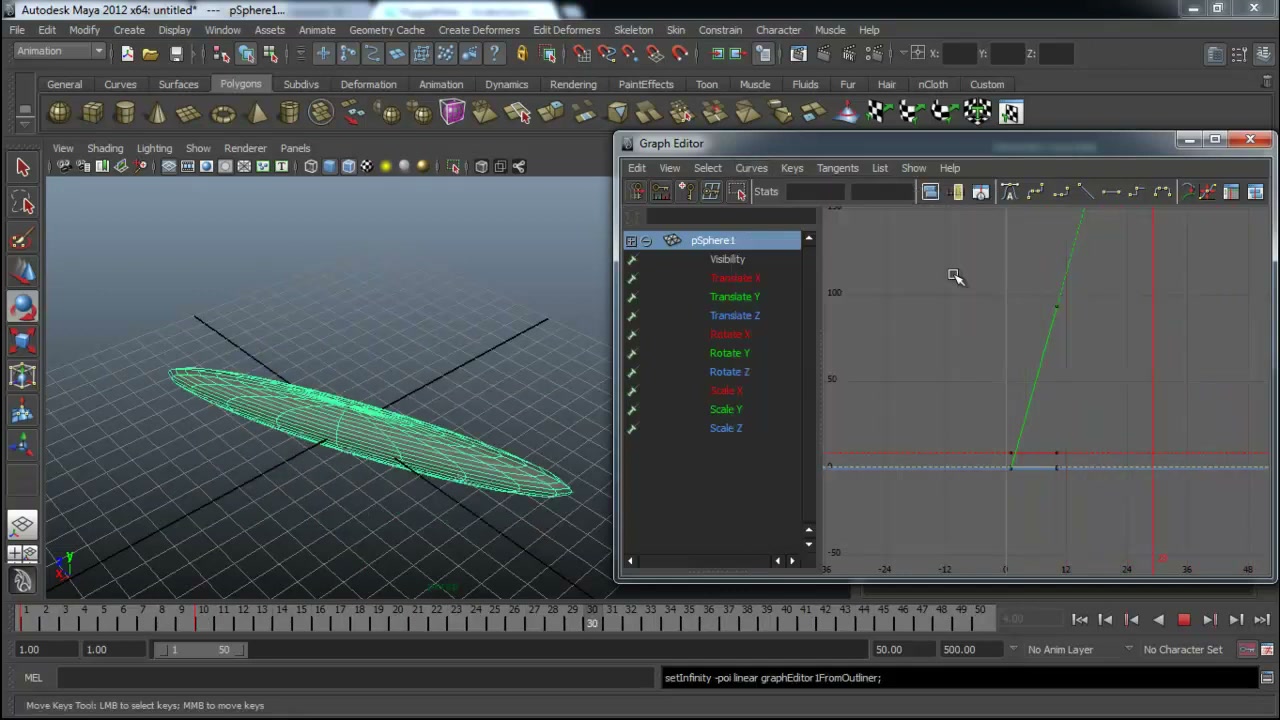The width and height of the screenshot is (1280, 720).
Task: Toggle viewport grid display icon
Action: (170, 167)
